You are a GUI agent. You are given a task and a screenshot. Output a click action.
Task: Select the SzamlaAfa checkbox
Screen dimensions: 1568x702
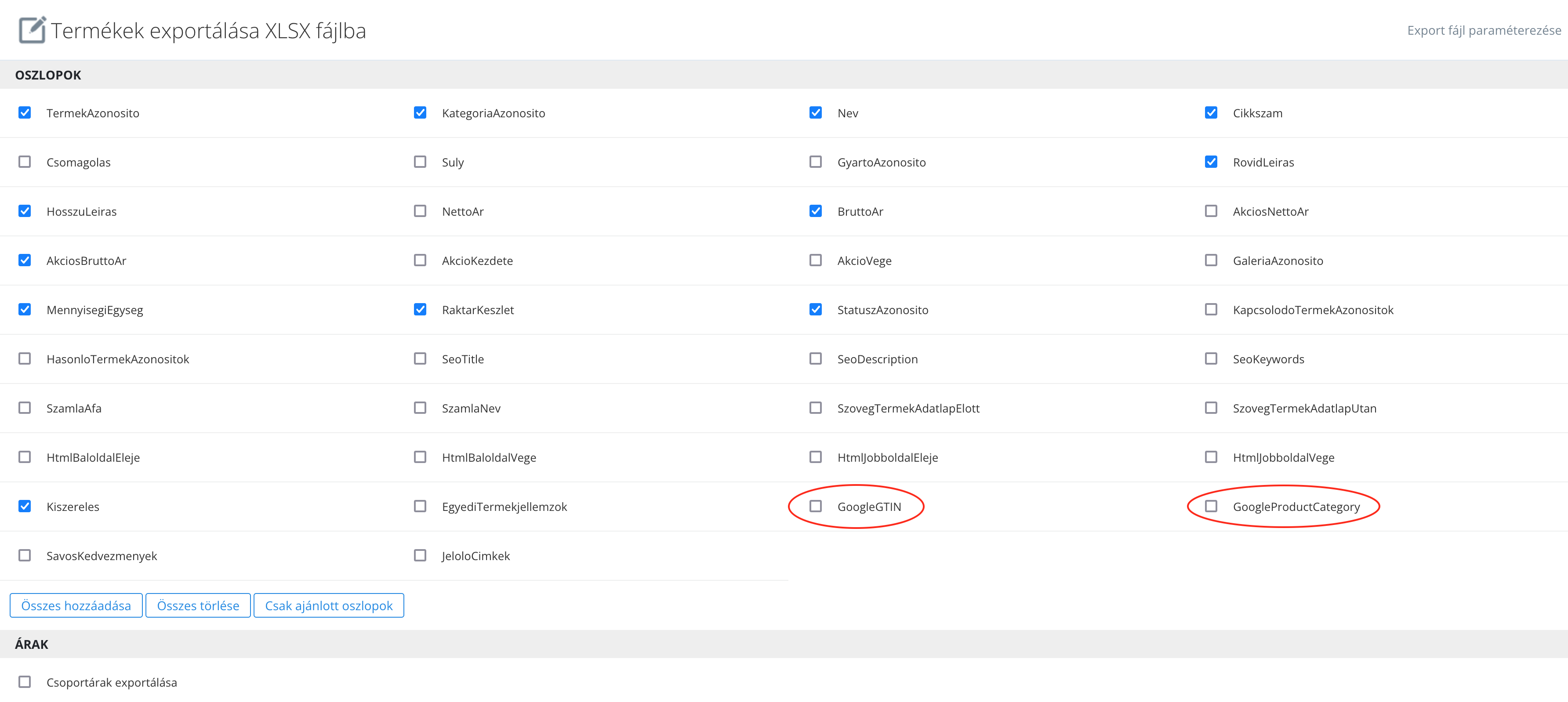point(24,408)
